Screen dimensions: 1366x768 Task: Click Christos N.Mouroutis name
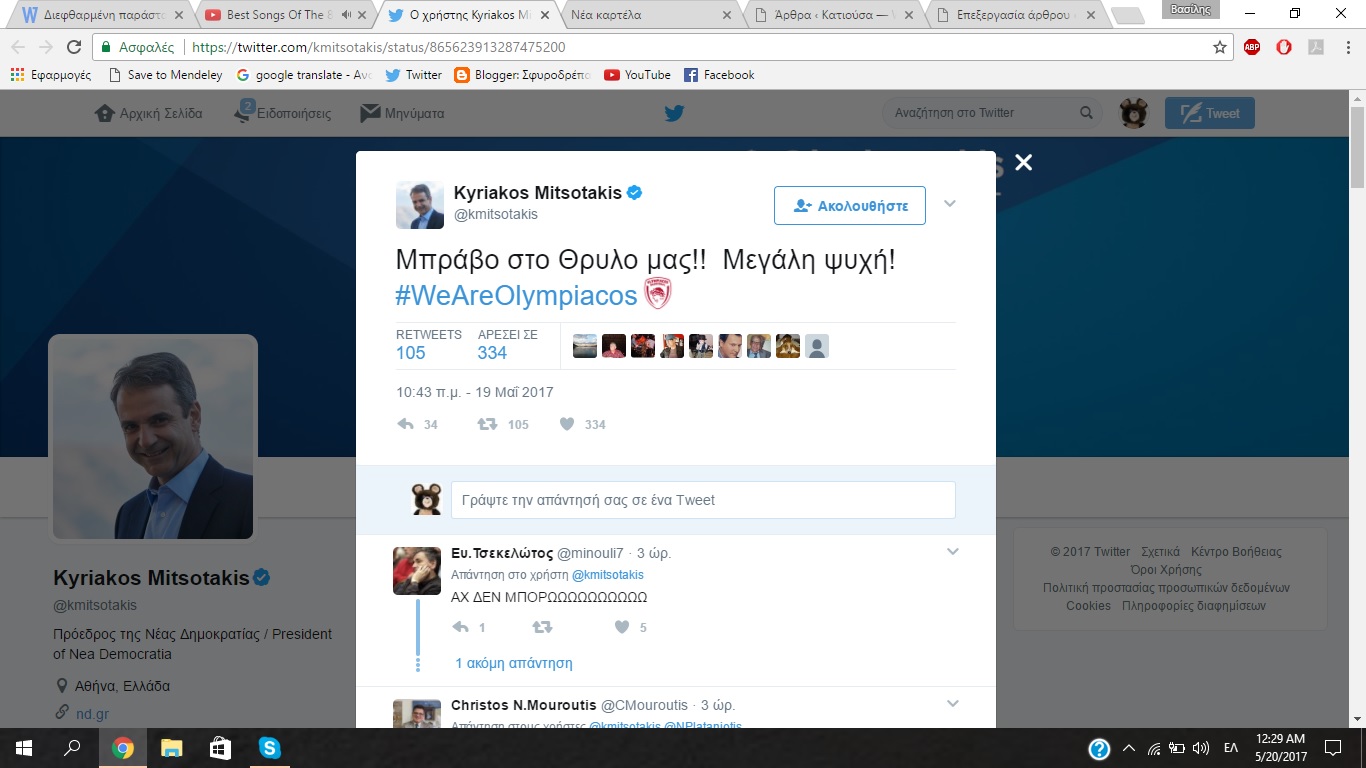522,705
